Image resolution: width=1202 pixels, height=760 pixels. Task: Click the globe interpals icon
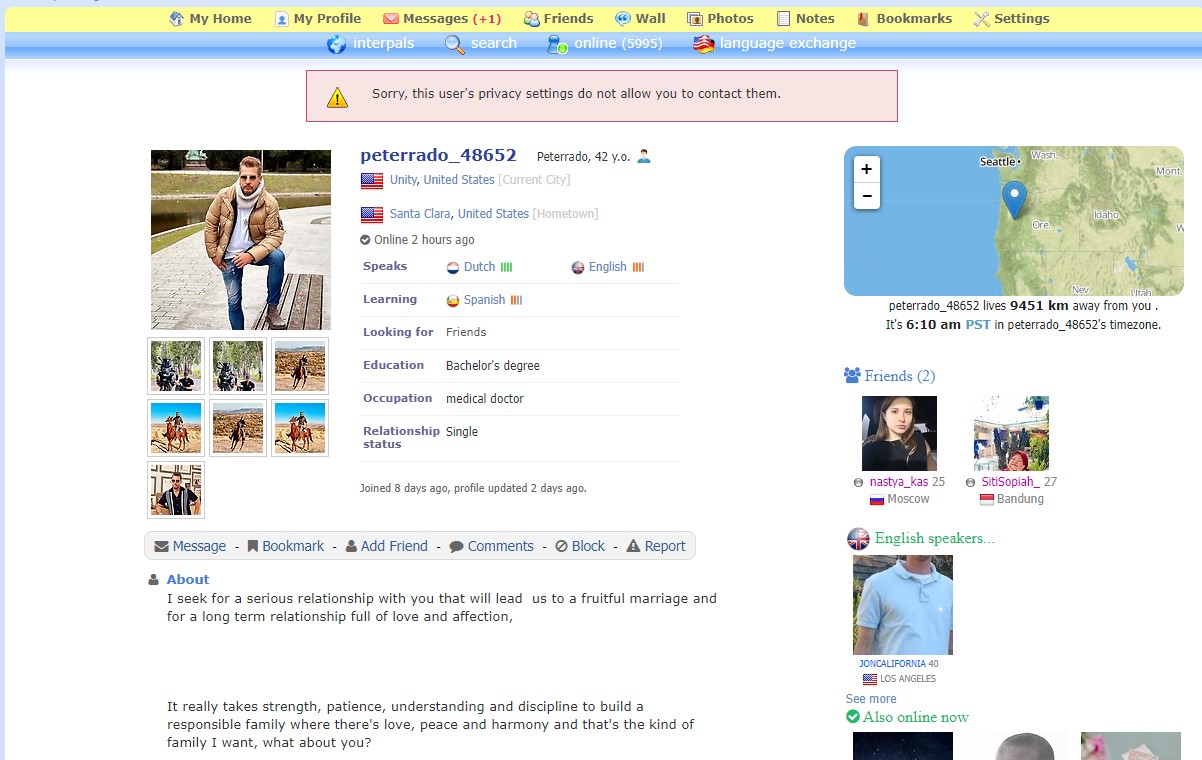point(336,44)
